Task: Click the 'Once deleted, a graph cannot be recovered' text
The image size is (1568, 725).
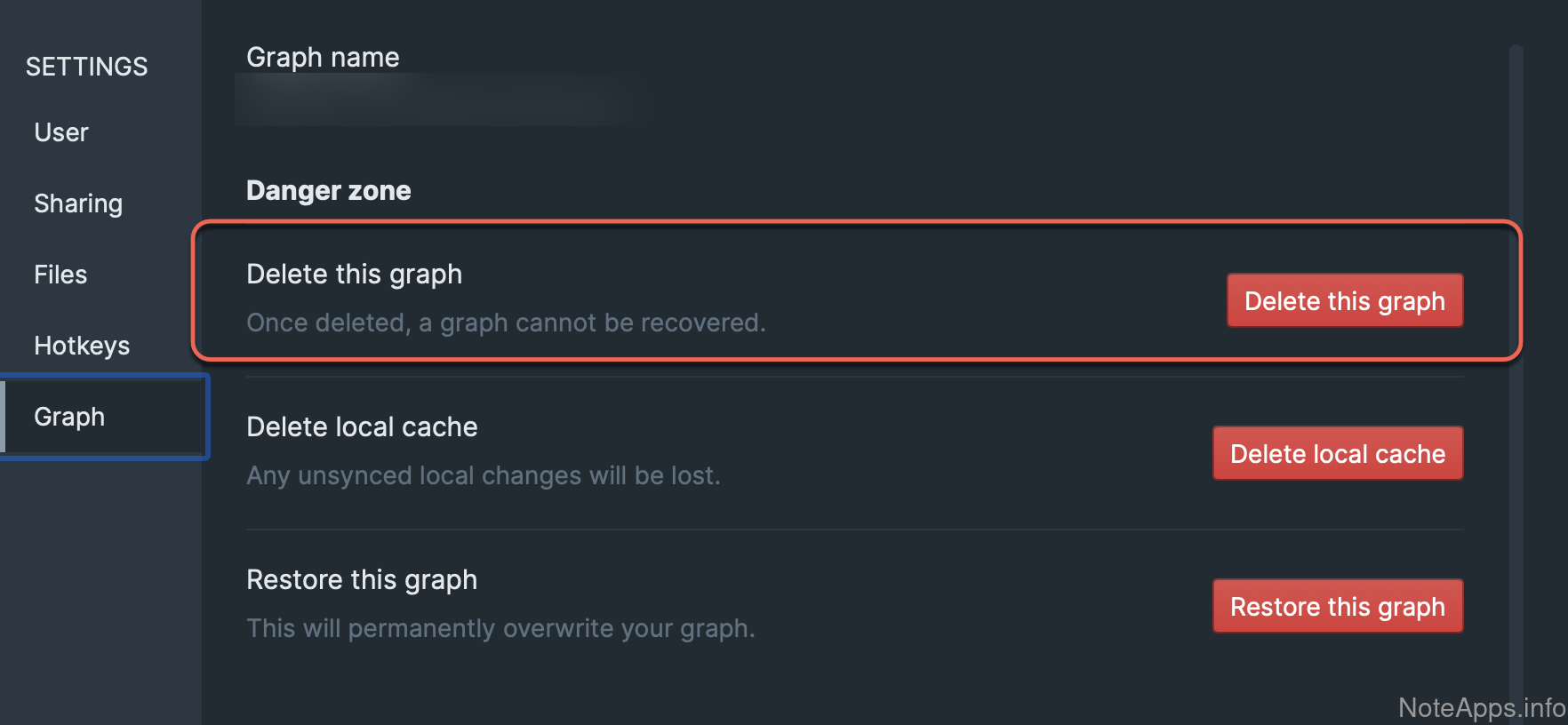Action: (x=506, y=323)
